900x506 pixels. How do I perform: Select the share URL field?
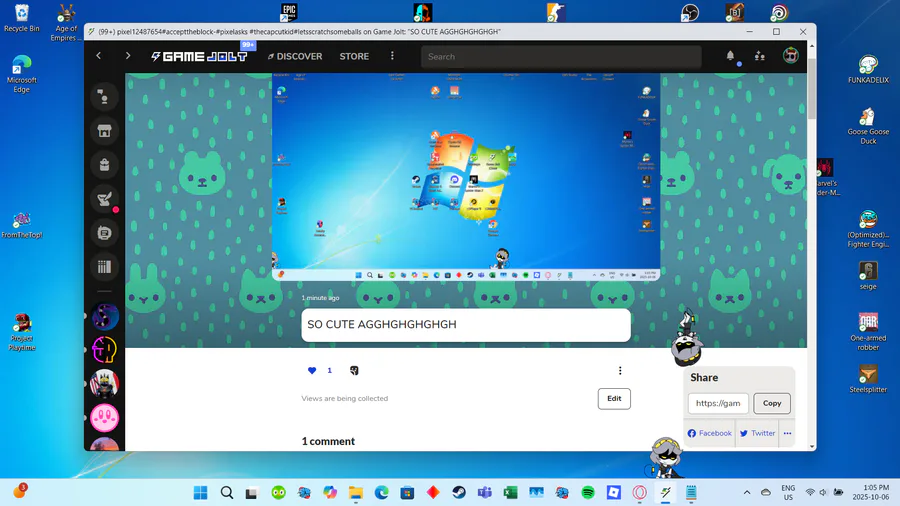(718, 403)
